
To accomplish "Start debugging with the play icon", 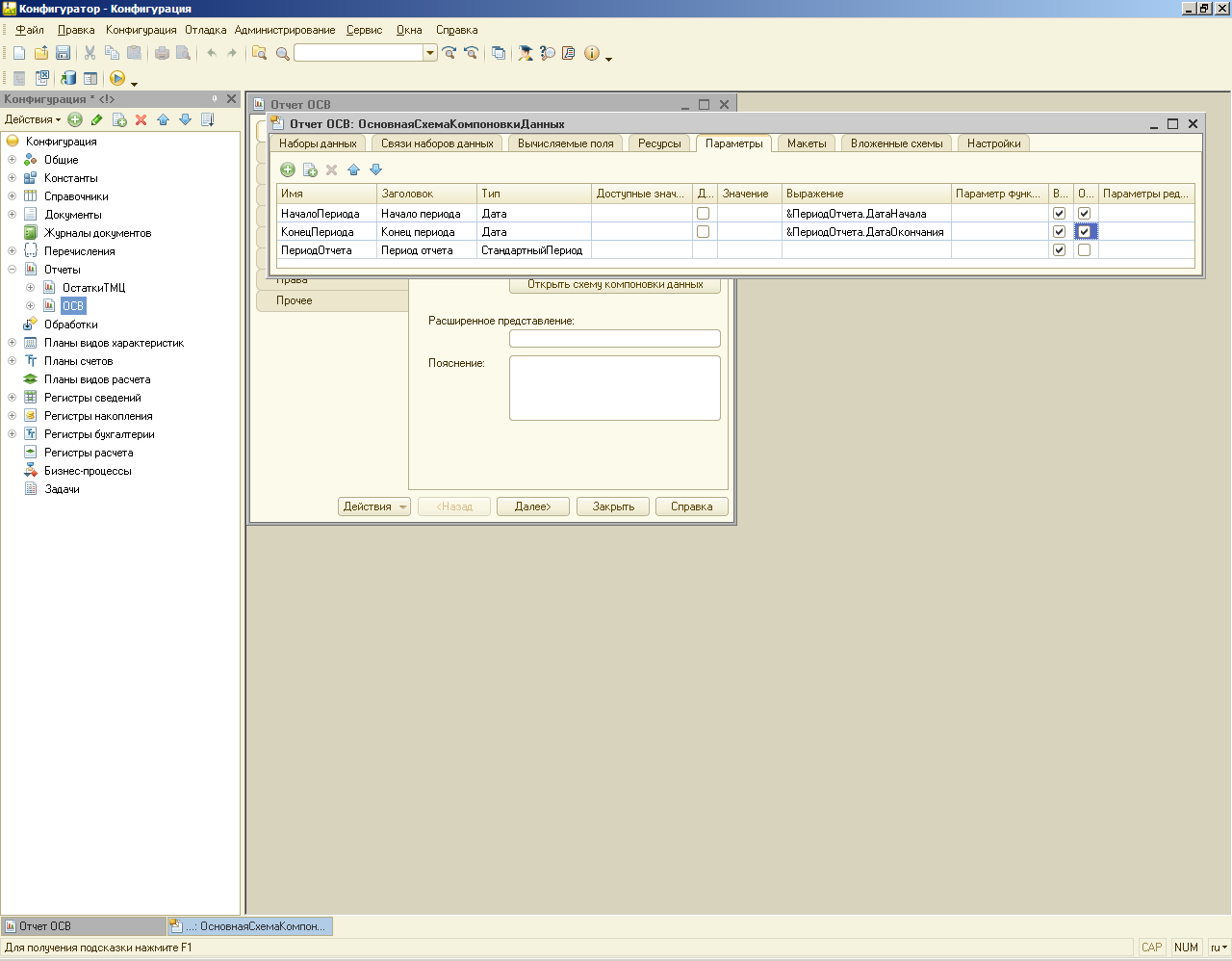I will [117, 78].
